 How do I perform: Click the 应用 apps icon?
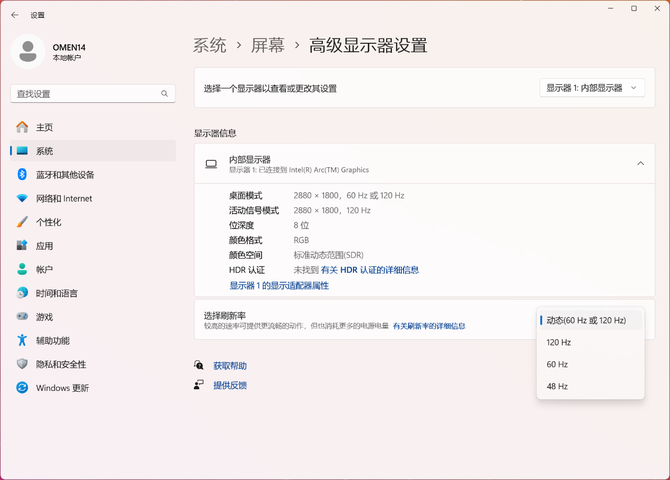pyautogui.click(x=22, y=245)
